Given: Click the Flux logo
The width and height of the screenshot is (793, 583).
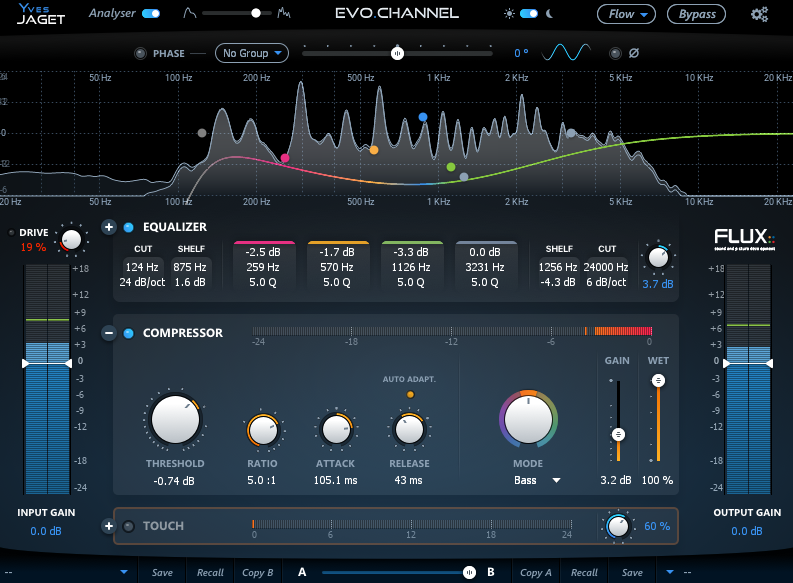Looking at the screenshot, I should tap(744, 239).
